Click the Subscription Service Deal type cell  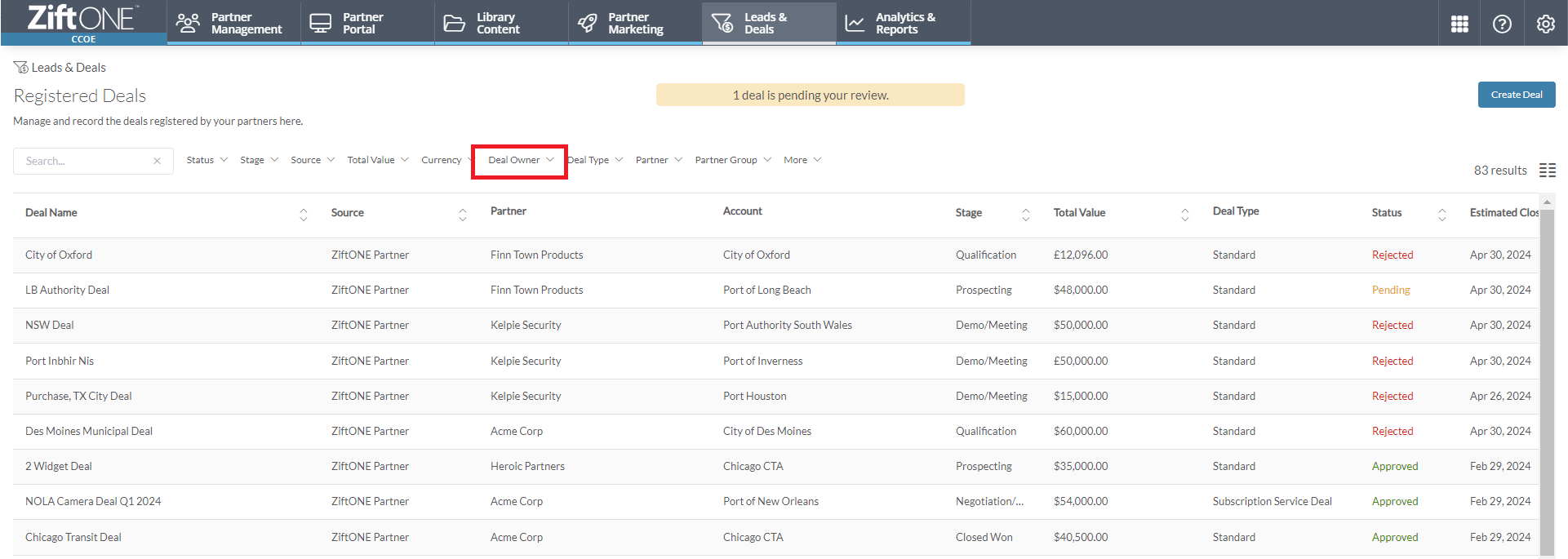(1273, 501)
